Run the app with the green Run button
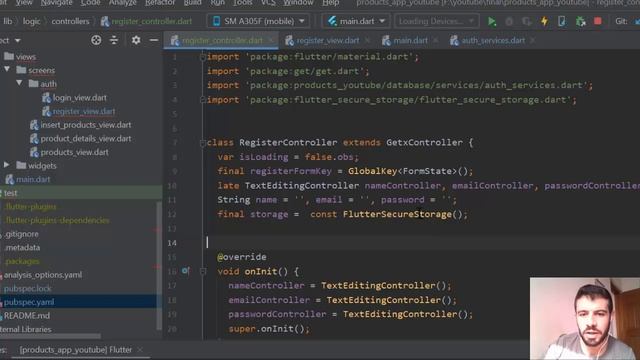Screen dimensions: 640x360 pyautogui.click(x=492, y=21)
